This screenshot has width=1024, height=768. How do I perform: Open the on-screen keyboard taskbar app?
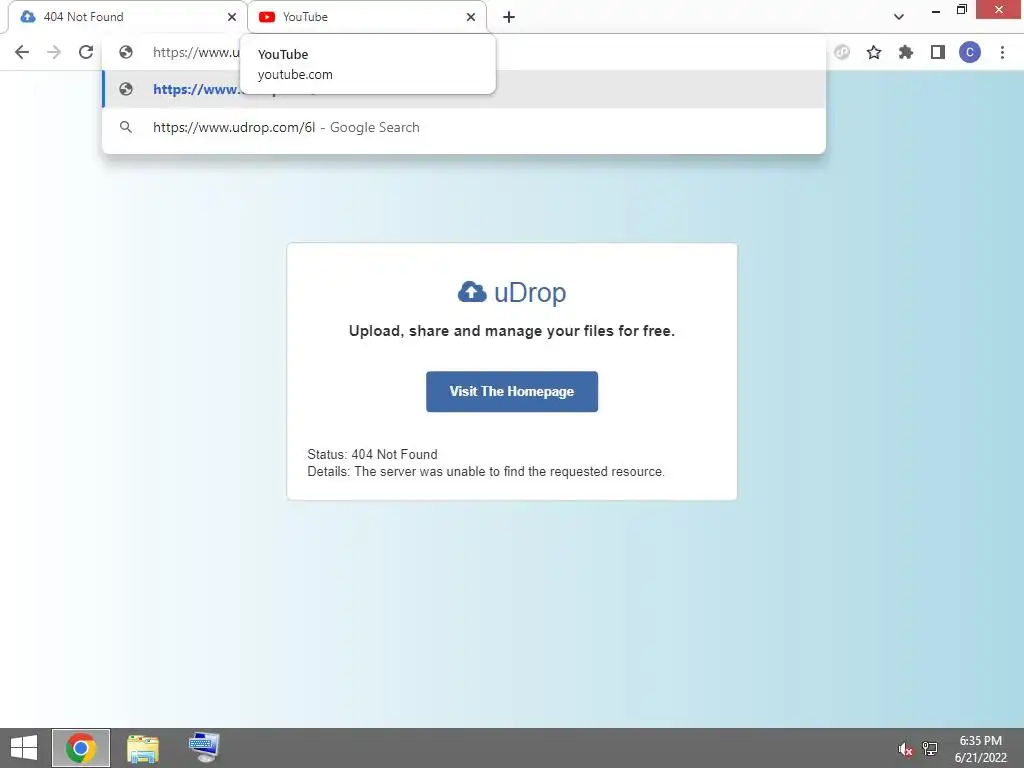tap(204, 748)
